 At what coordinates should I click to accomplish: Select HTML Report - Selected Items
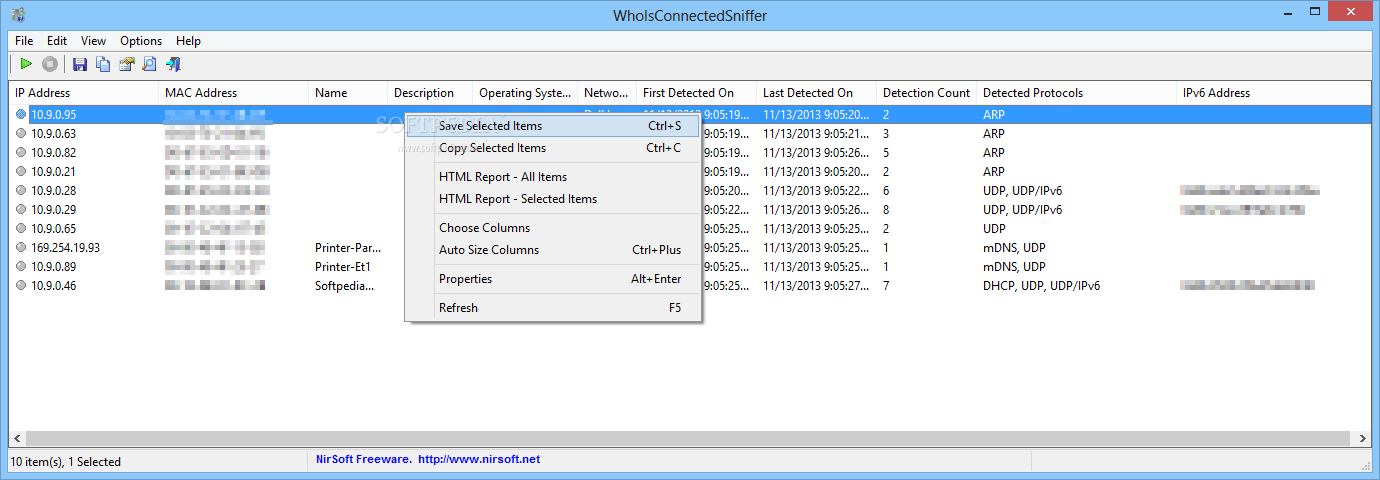coord(553,199)
